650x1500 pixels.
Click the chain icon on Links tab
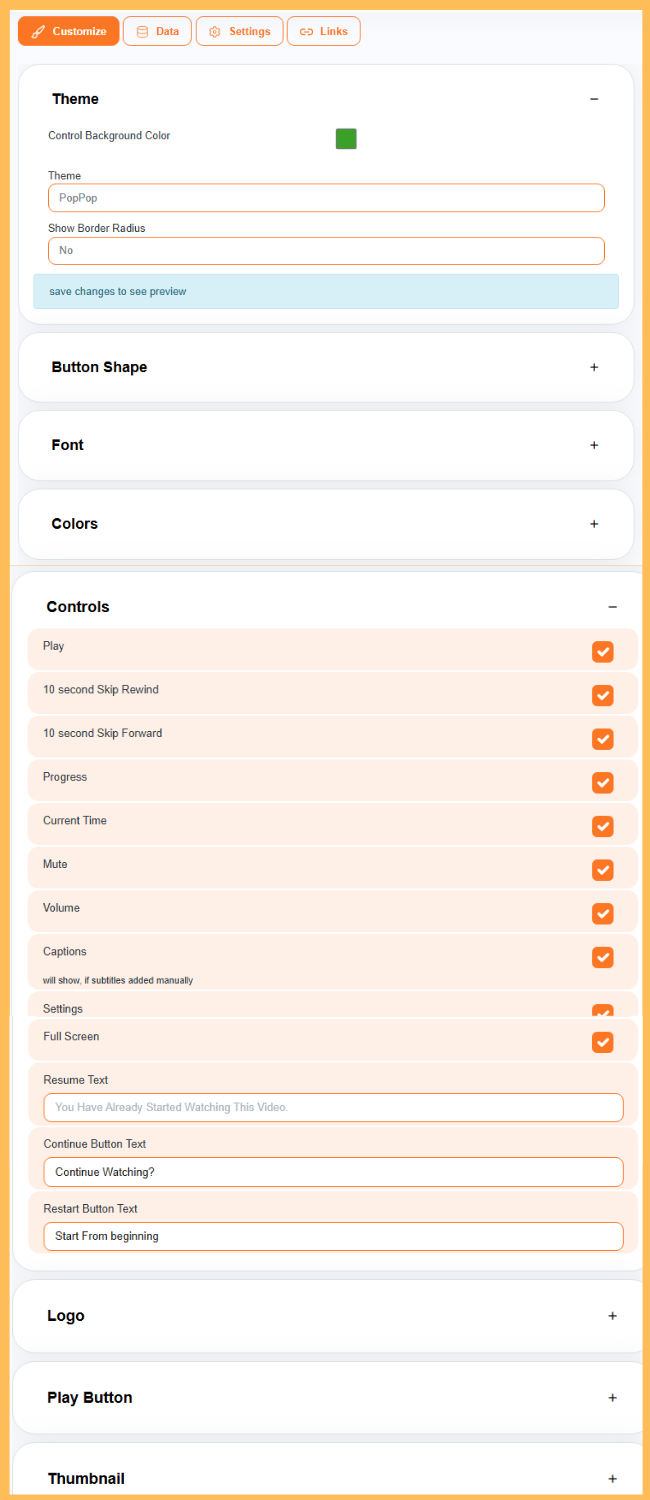(306, 32)
